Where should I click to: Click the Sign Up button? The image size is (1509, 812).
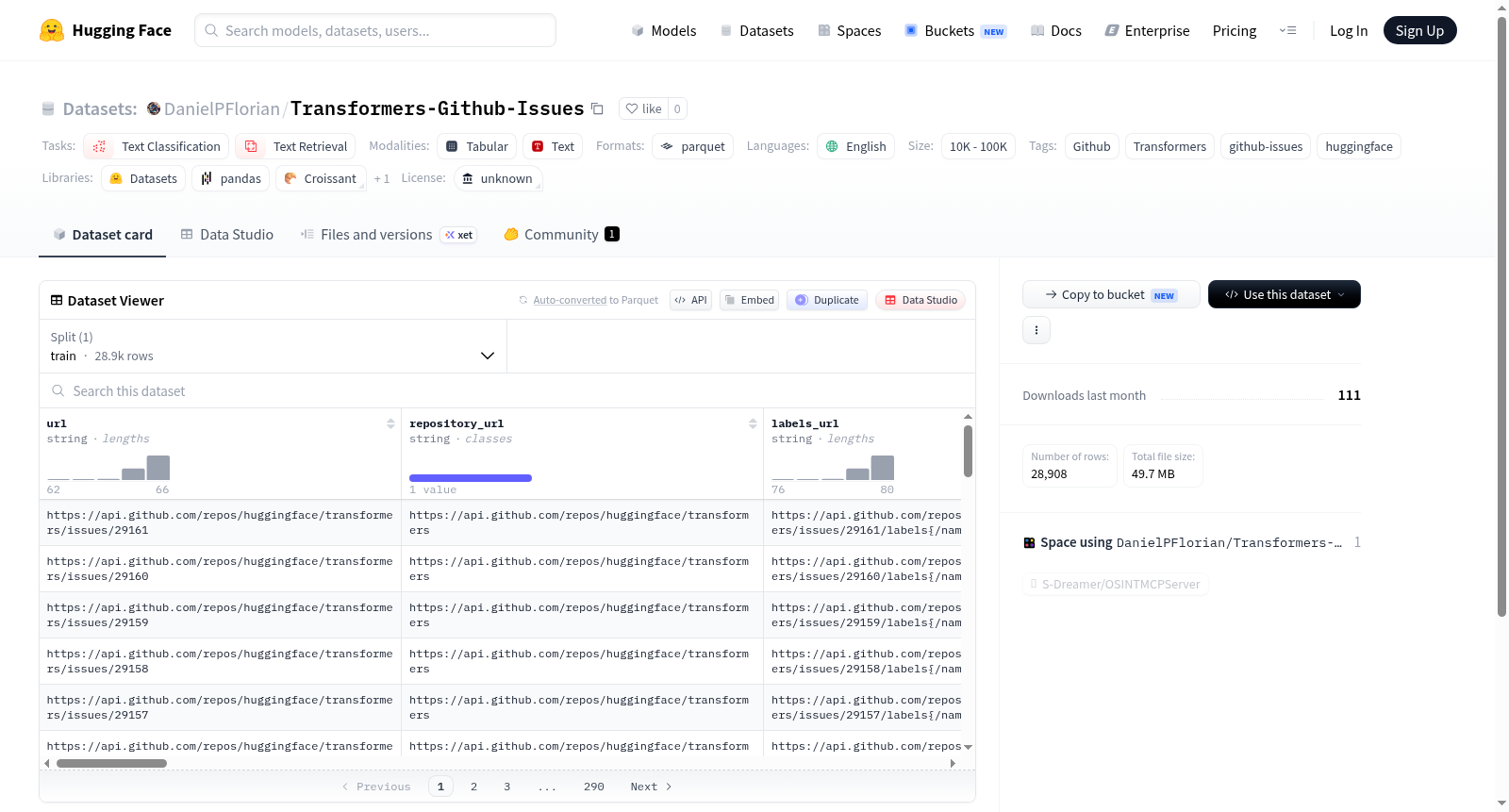(x=1419, y=30)
